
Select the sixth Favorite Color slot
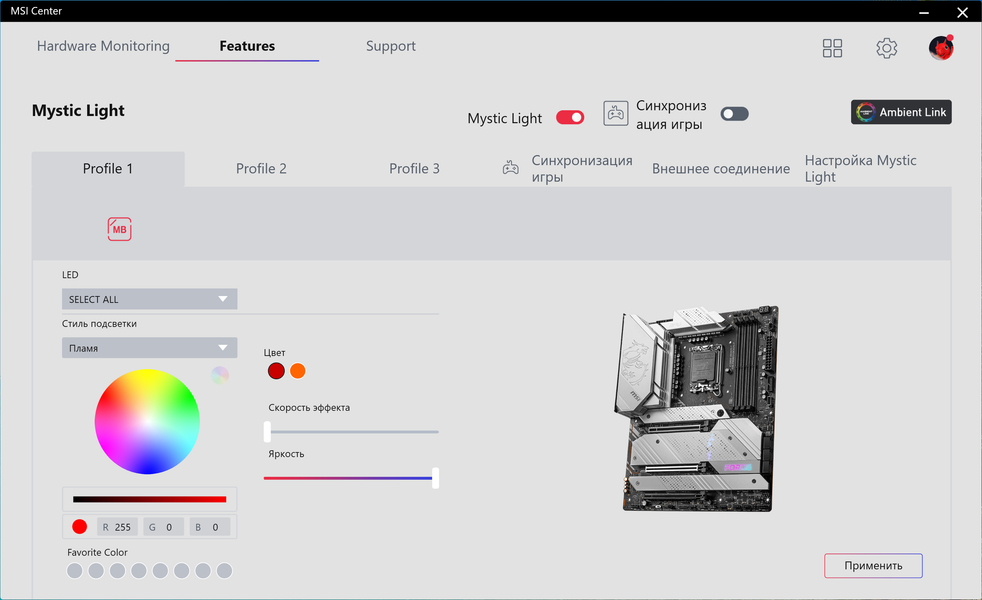tap(182, 571)
